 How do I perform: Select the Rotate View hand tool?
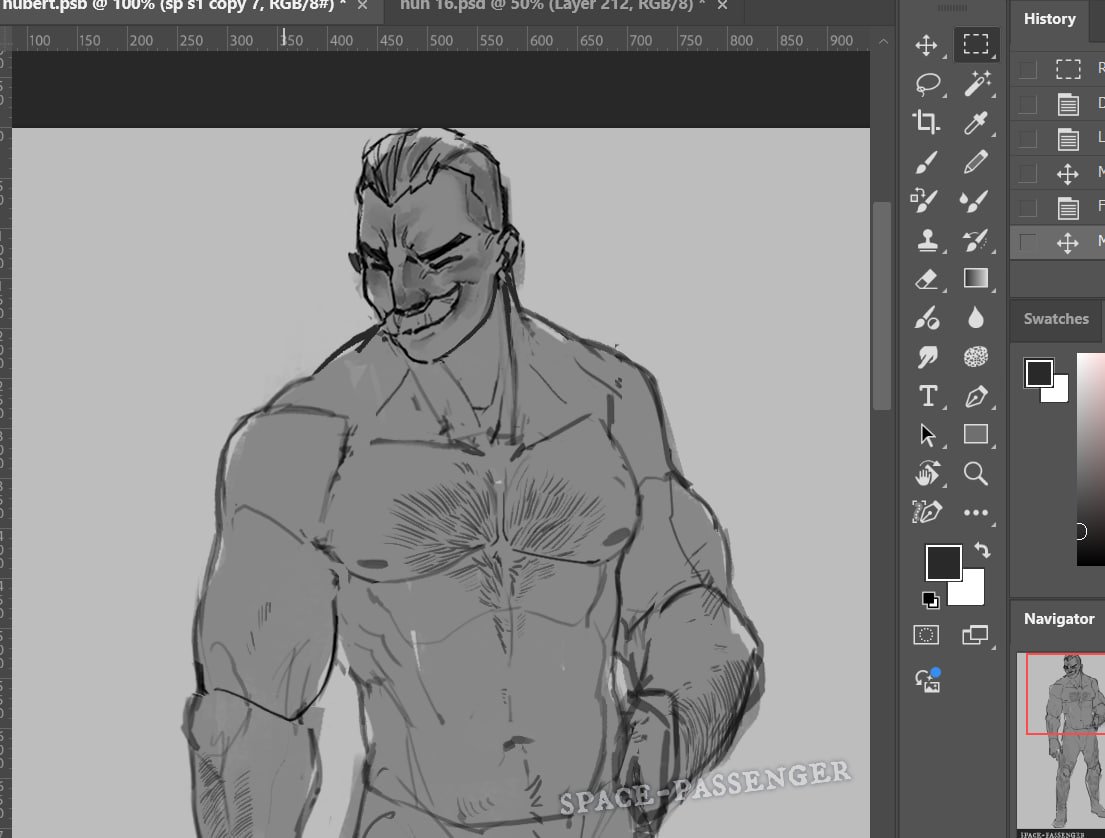[x=927, y=474]
